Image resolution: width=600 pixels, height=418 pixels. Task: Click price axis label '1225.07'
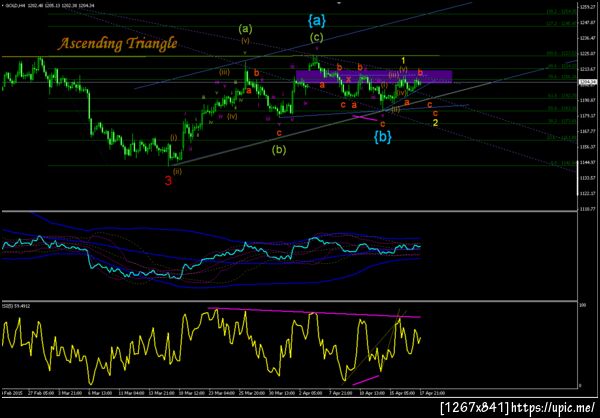(587, 54)
